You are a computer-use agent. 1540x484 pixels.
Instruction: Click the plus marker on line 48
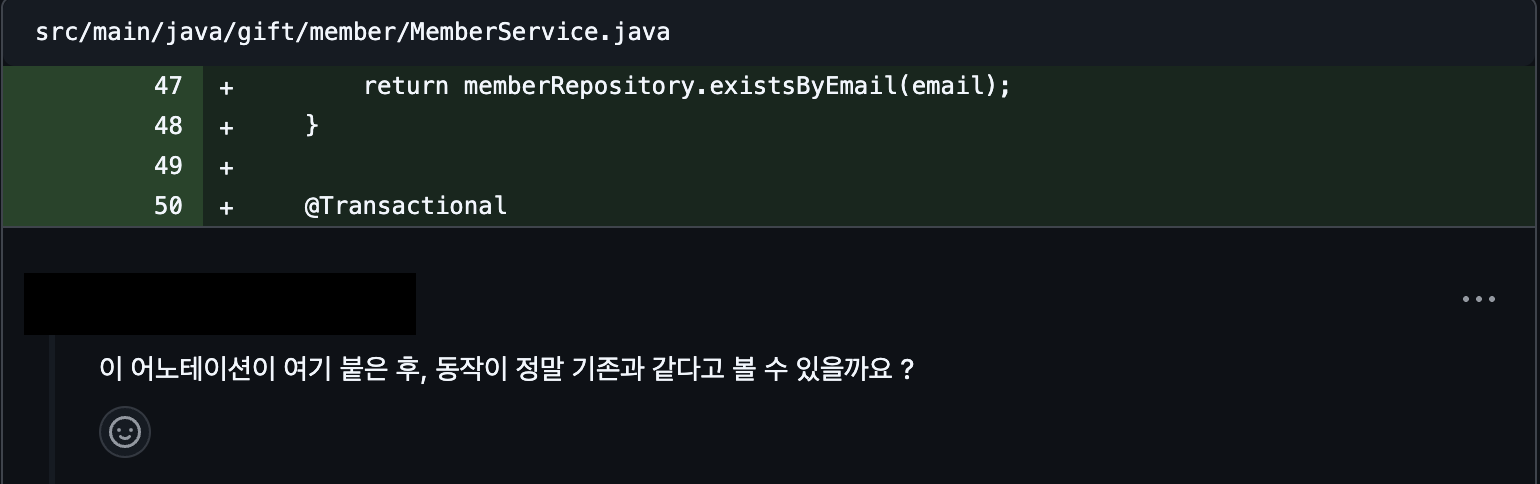tap(226, 127)
